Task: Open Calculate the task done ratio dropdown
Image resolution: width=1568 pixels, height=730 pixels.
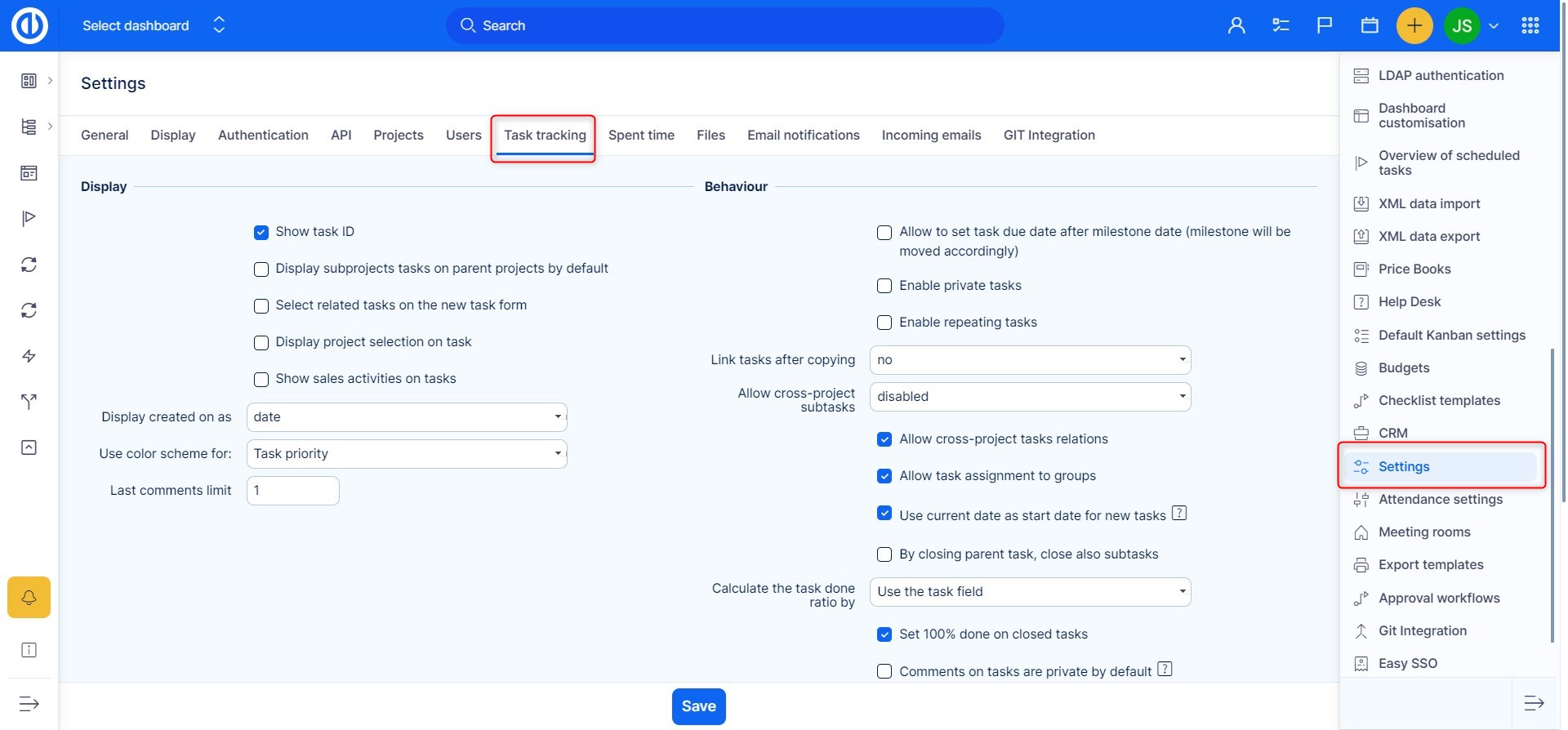Action: click(1030, 592)
